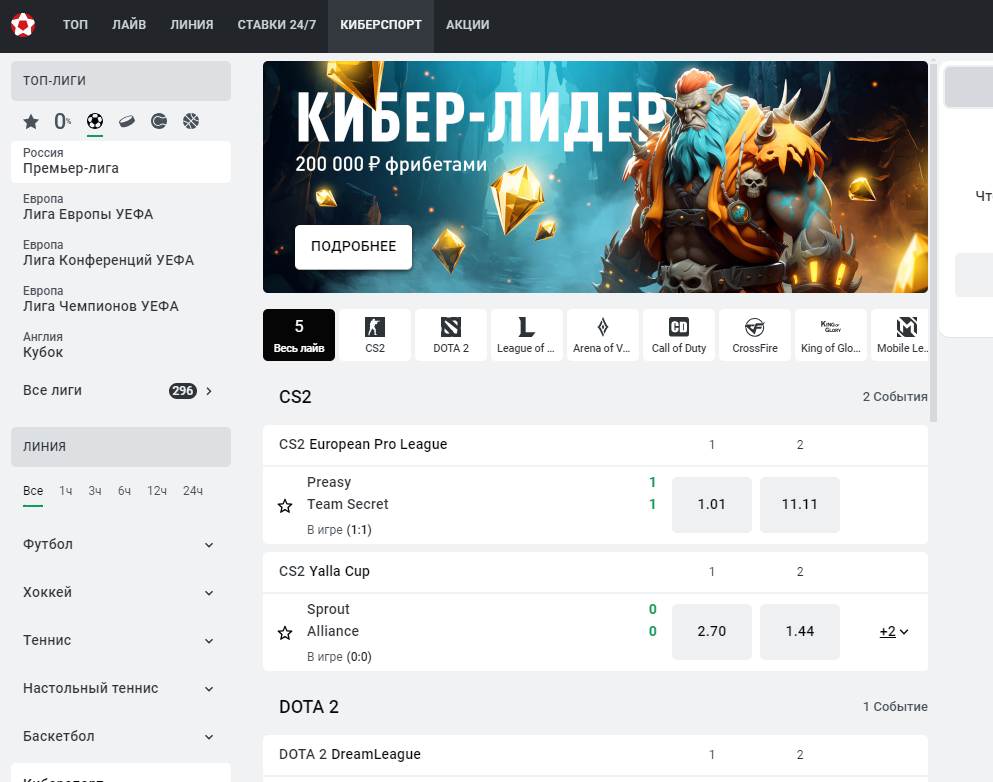The height and width of the screenshot is (782, 993).
Task: Show all live events tile
Action: 299,335
